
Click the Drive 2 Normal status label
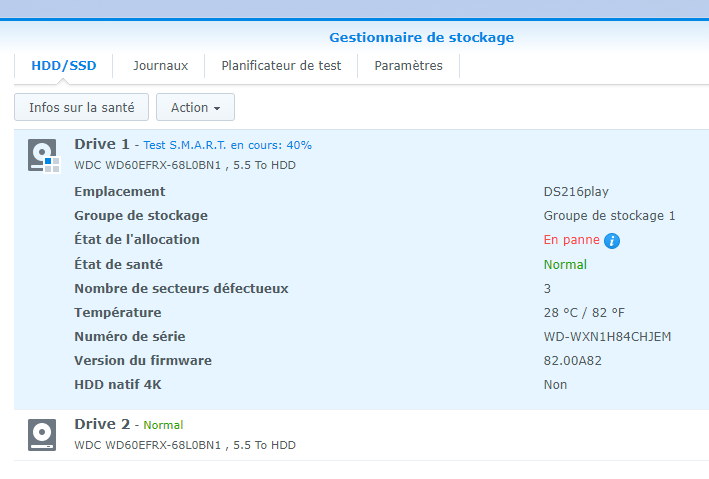pos(164,425)
